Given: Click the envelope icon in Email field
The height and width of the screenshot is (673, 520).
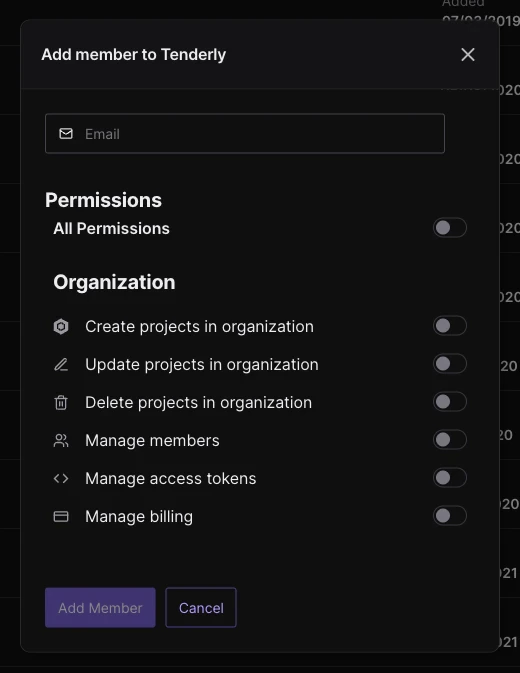Looking at the screenshot, I should point(66,134).
